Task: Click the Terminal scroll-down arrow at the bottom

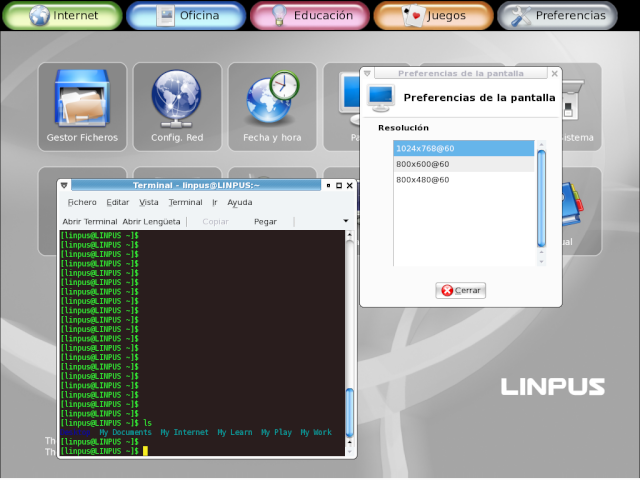Action: [x=349, y=451]
